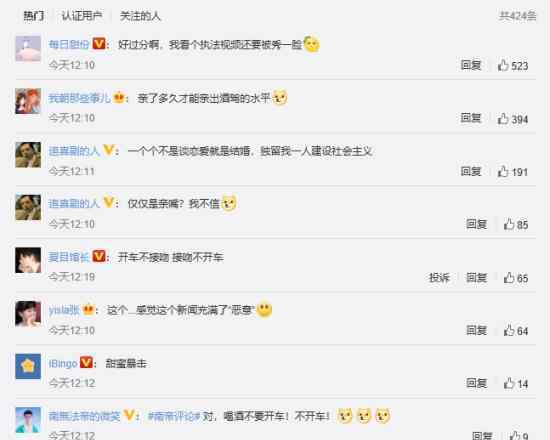Viewport: 550px width, 440px height.
Task: Click 回复 on the 394-likes comment
Action: 471,118
